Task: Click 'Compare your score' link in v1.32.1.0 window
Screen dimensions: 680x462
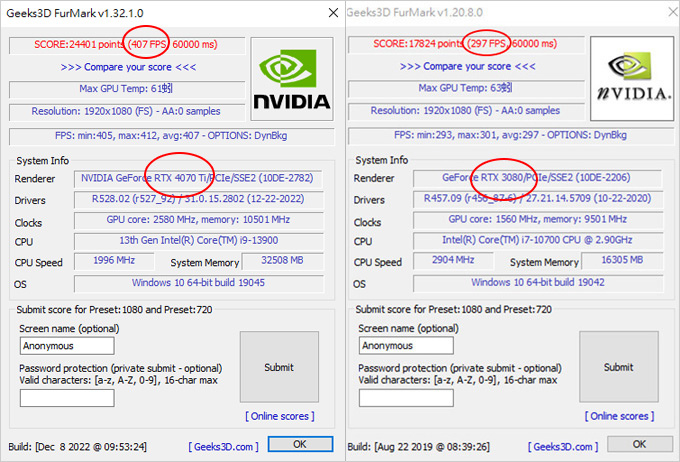Action: tap(128, 67)
